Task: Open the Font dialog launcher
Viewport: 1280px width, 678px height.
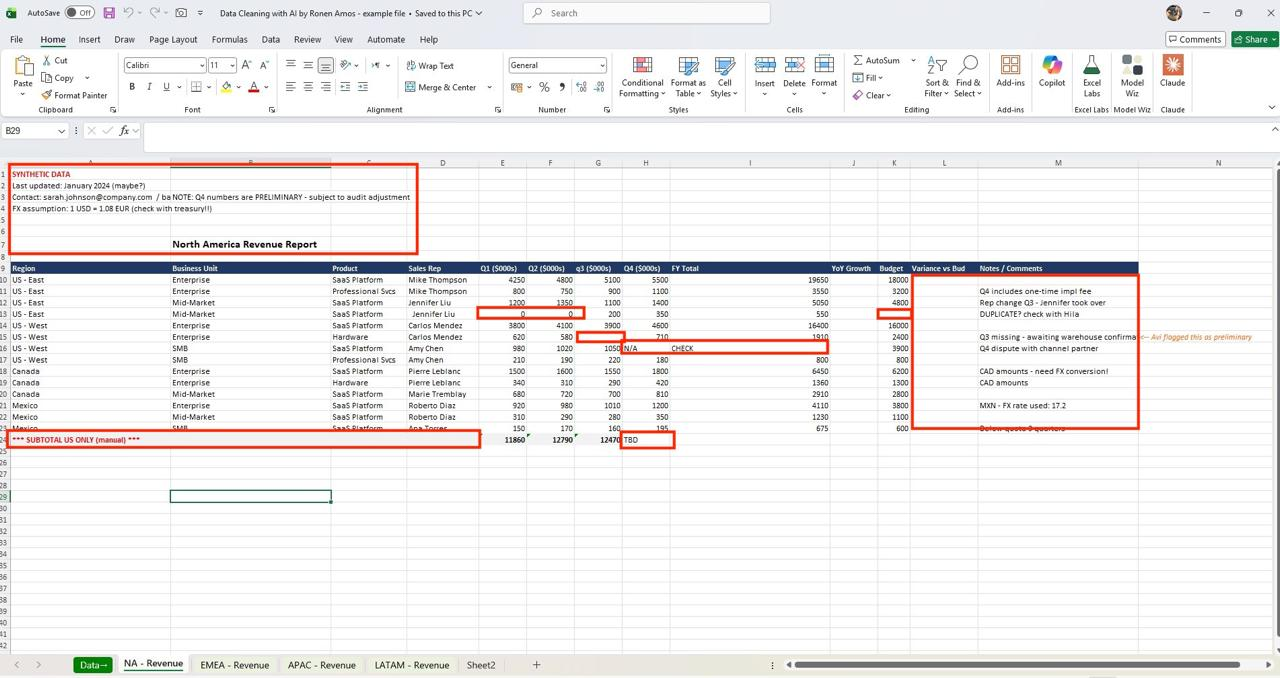Action: [272, 110]
